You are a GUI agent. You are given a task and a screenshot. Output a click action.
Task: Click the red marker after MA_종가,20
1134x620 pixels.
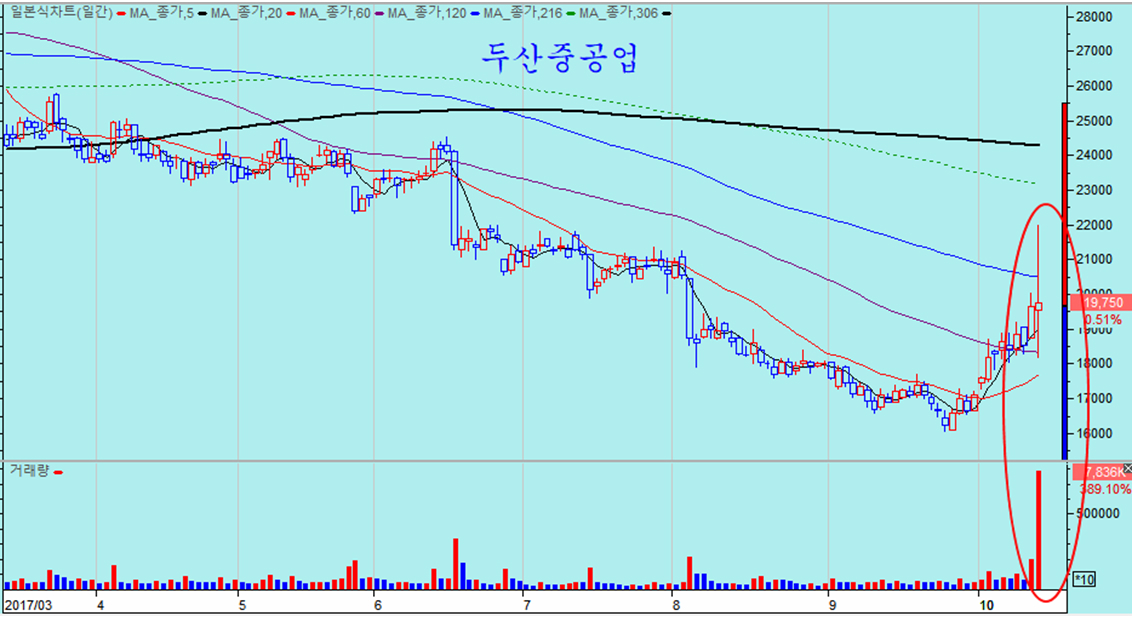(x=289, y=13)
